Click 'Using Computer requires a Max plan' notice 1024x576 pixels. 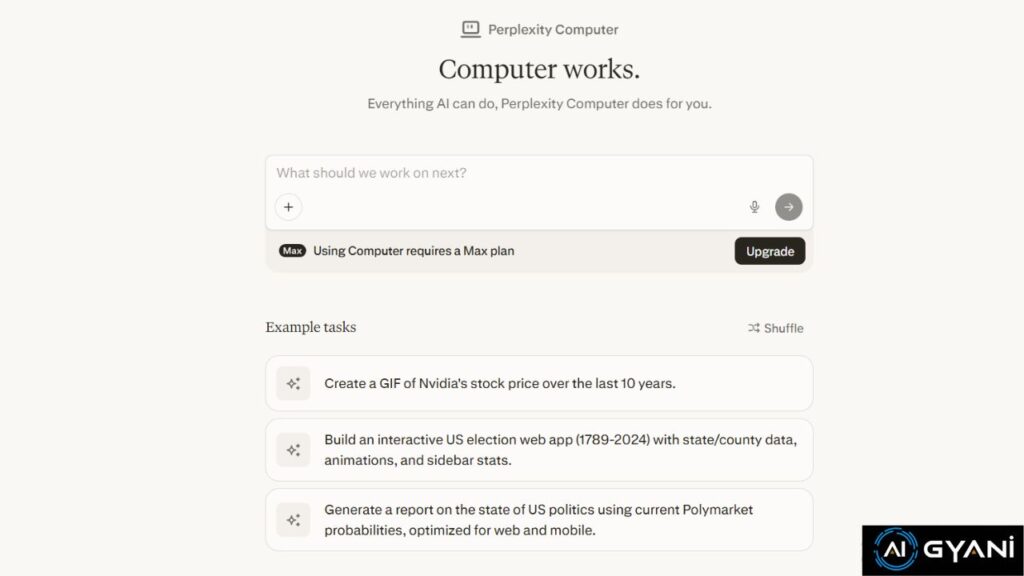[x=414, y=251]
